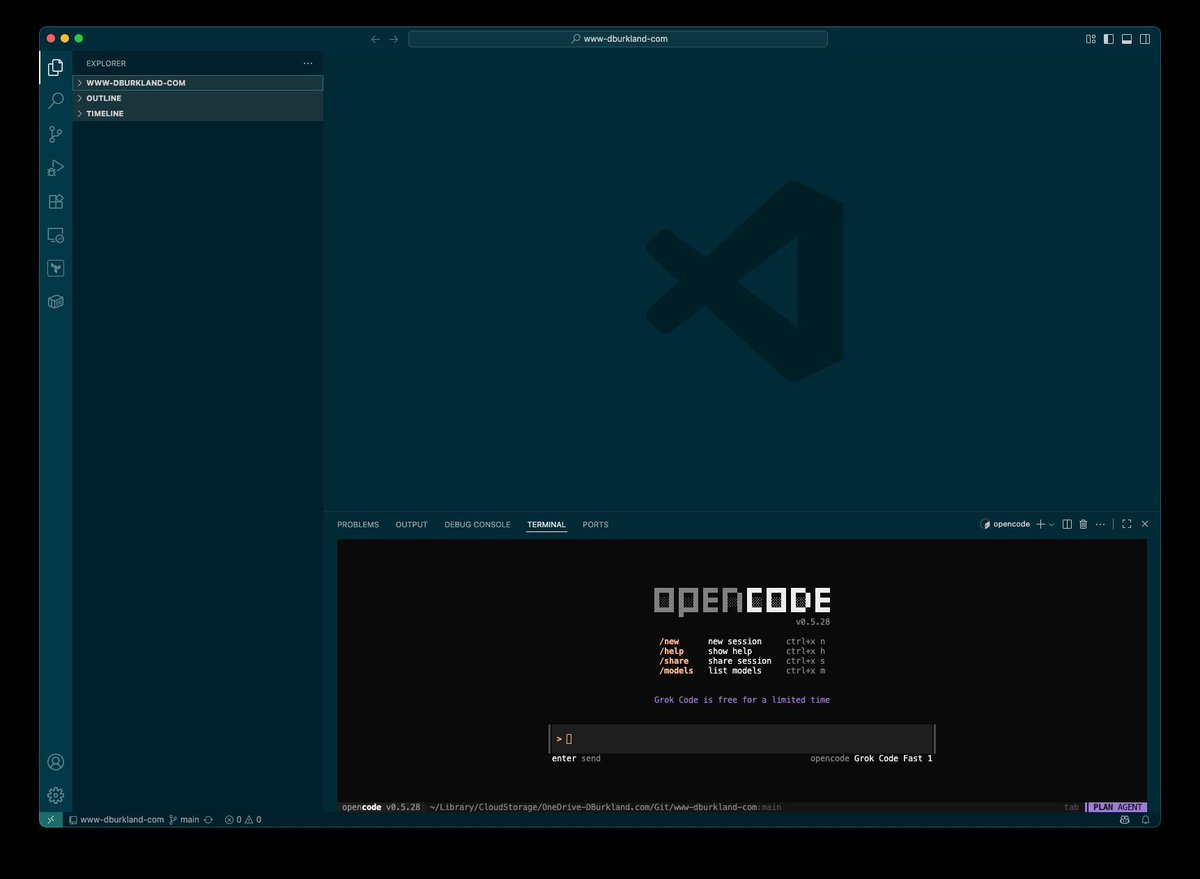Click the Remote Explorer icon

point(55,235)
